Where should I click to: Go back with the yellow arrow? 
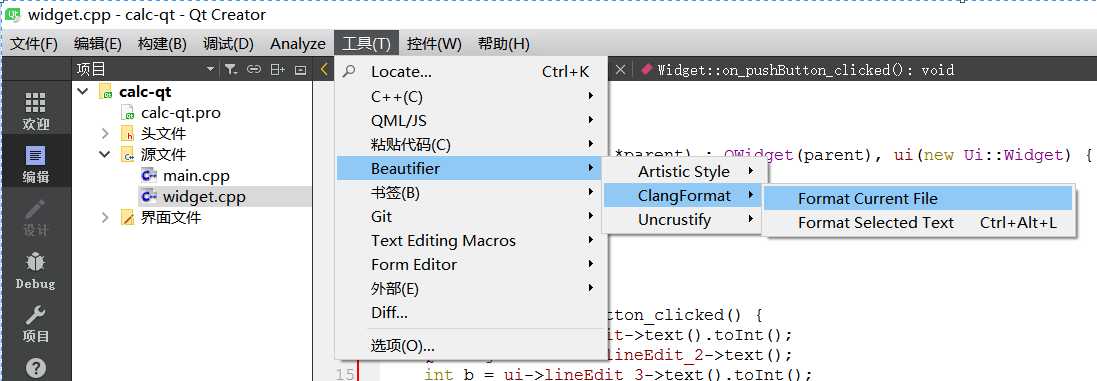[x=324, y=69]
